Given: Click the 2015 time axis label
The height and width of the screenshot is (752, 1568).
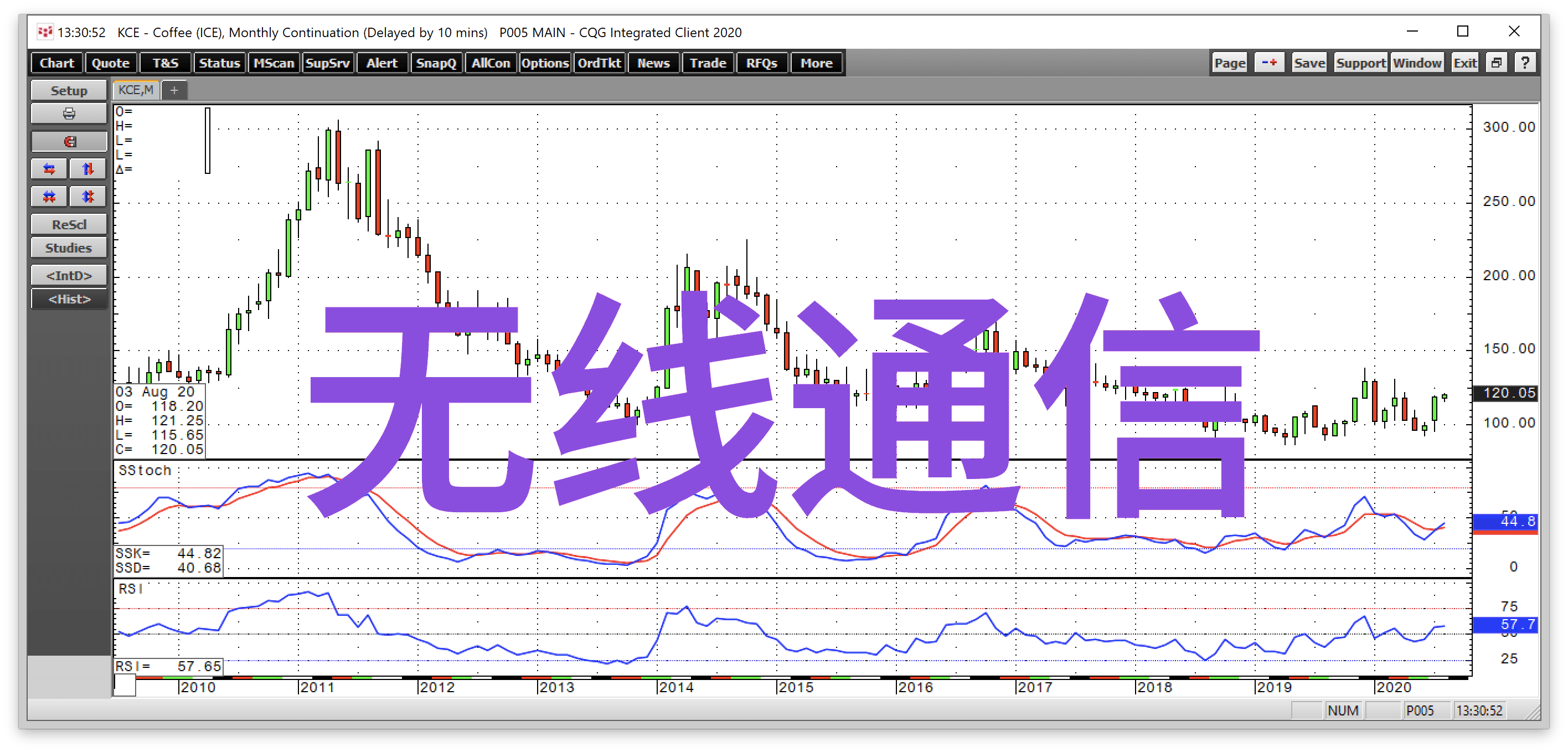Looking at the screenshot, I should click(796, 687).
